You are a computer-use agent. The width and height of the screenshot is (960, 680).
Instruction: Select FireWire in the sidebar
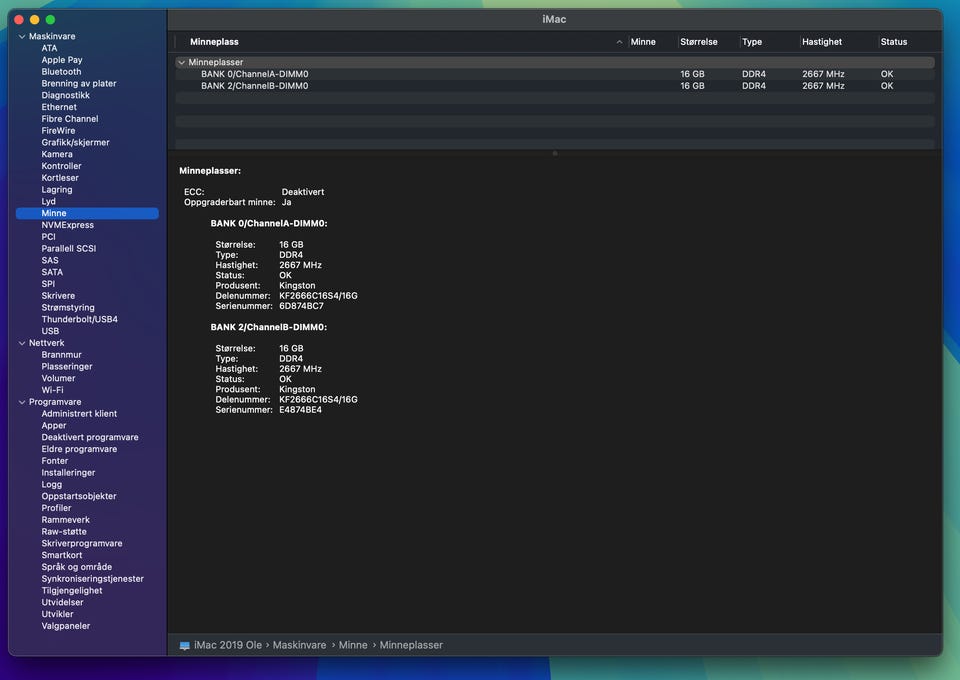(59, 131)
